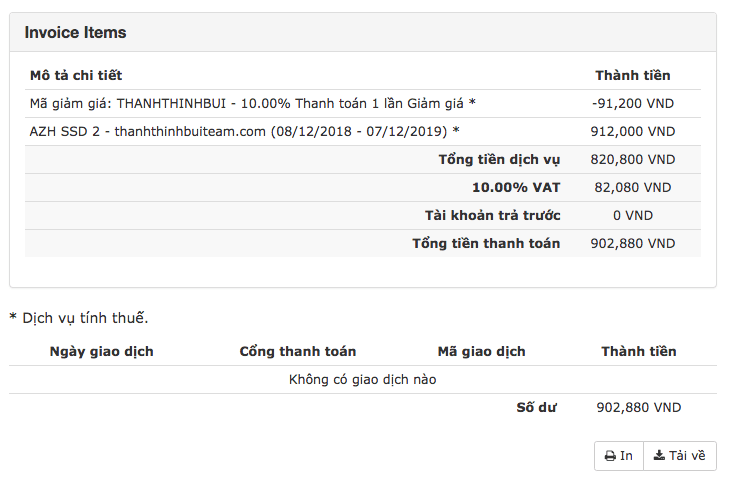Select the Thành tiền header in invoice items table
This screenshot has width=732, height=487.
pyautogui.click(x=633, y=75)
